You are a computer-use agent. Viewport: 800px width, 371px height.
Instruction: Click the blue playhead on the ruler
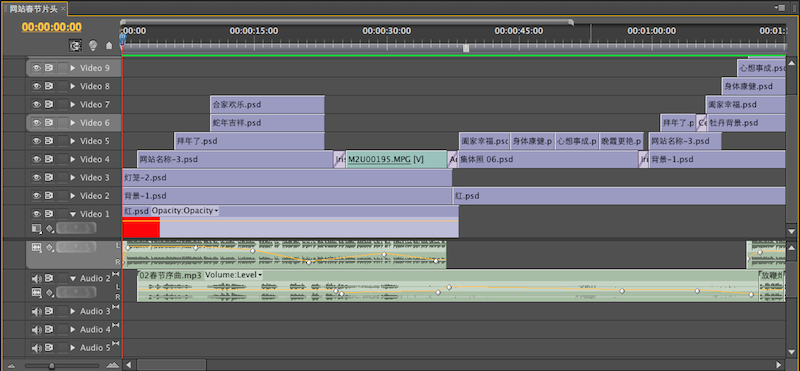tap(122, 39)
